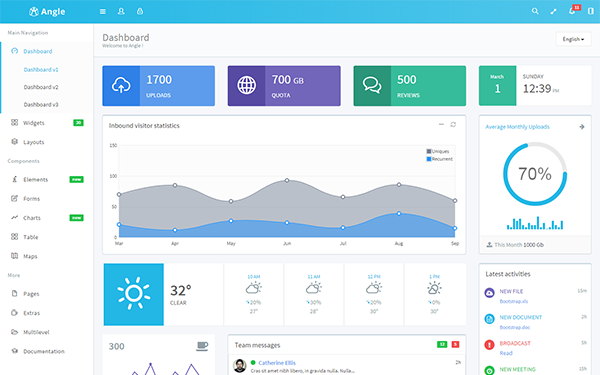The image size is (600, 375).
Task: Select Dashboard v2 in sidebar
Action: pos(41,87)
